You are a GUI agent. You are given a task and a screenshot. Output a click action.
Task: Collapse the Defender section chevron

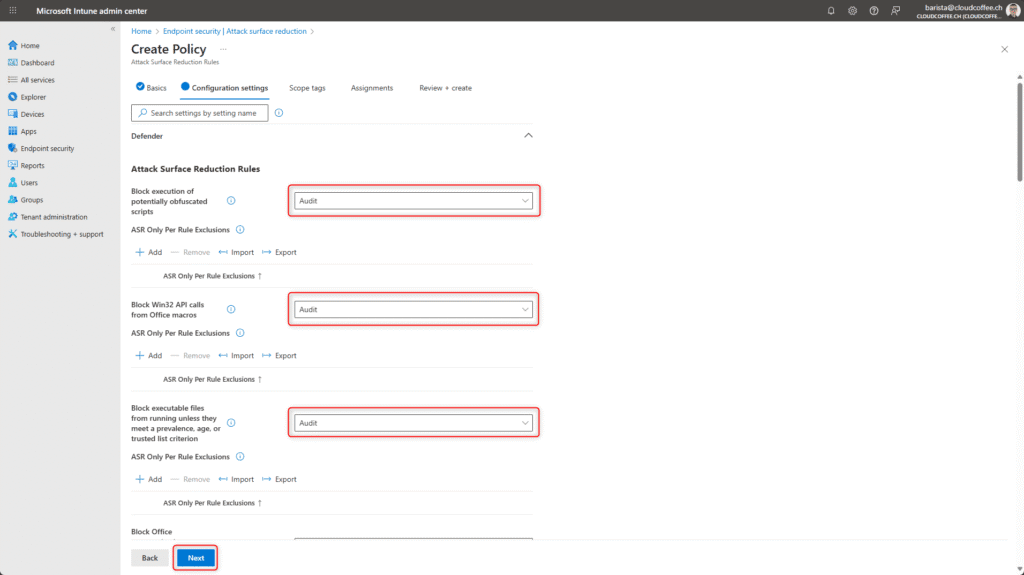tap(528, 135)
